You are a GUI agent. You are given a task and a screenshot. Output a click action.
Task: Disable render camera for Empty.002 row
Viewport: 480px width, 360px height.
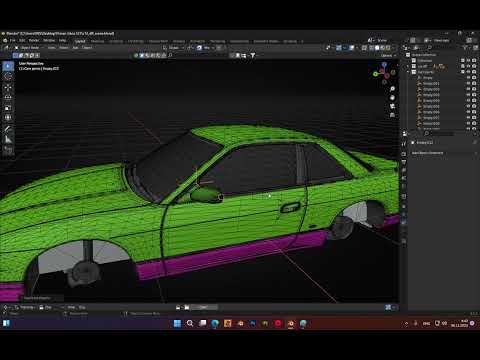(x=474, y=89)
